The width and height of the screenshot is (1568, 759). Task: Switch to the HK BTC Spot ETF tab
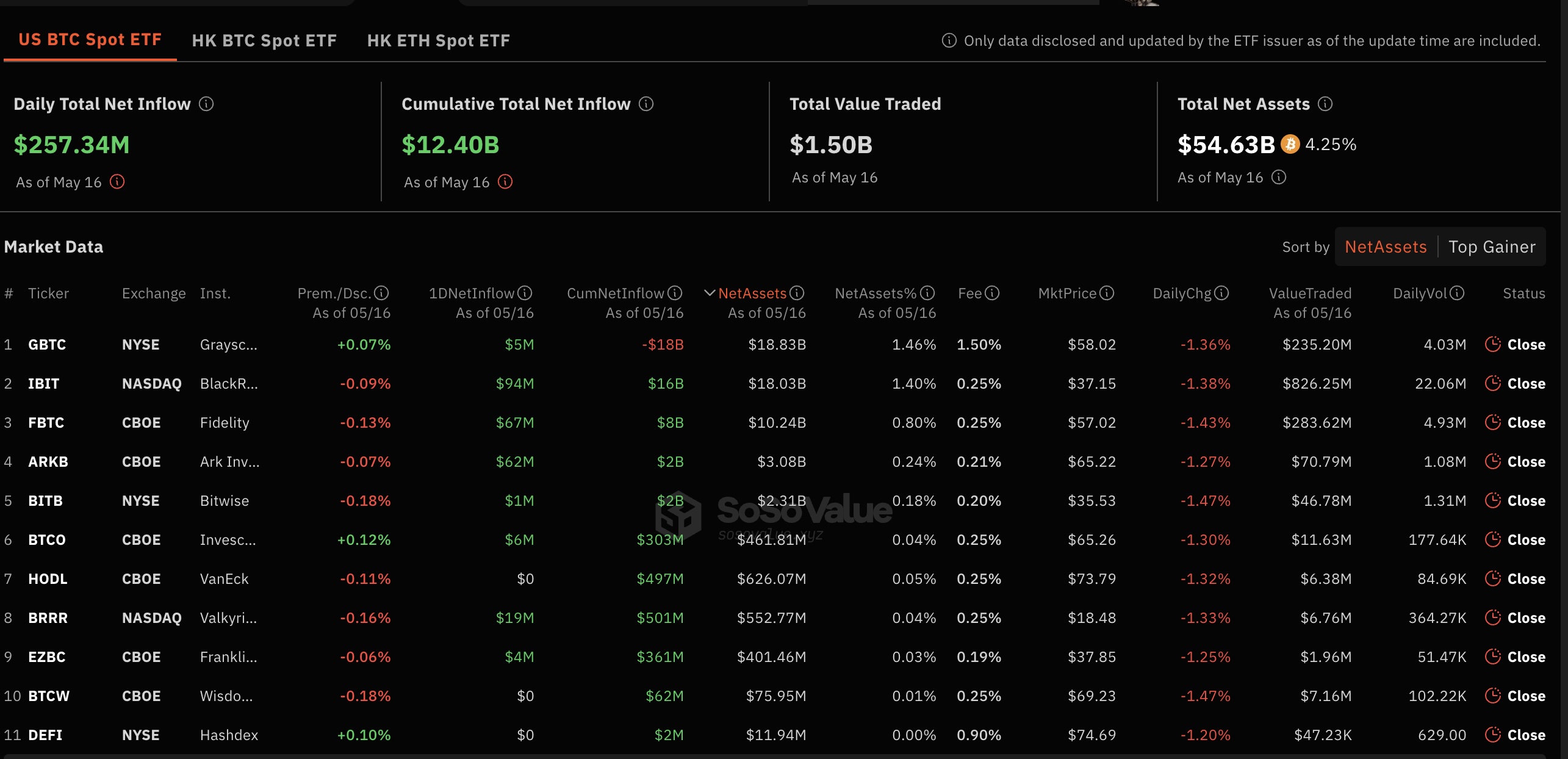click(x=264, y=41)
